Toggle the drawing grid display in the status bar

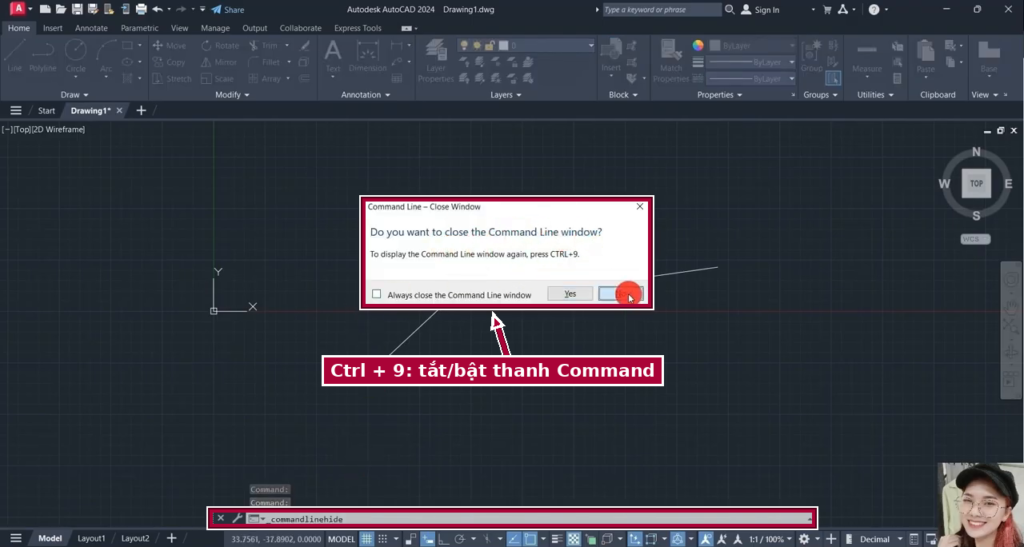click(367, 539)
